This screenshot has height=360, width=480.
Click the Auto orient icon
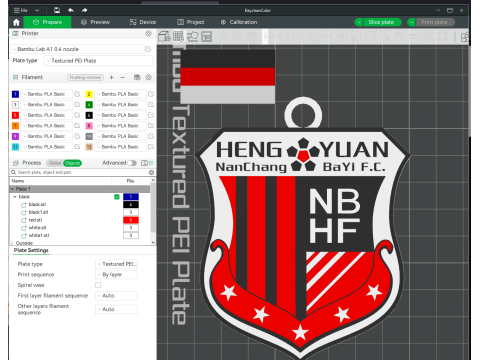pos(192,36)
